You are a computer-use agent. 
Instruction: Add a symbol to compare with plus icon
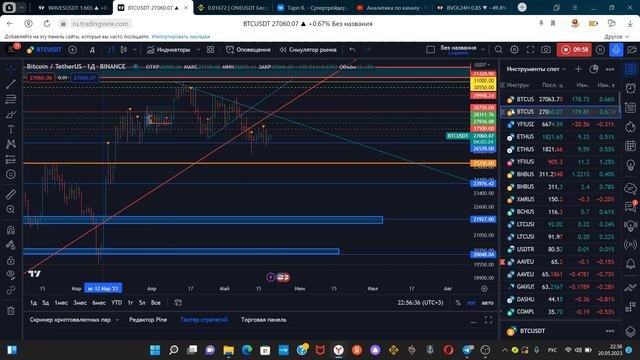pos(73,50)
